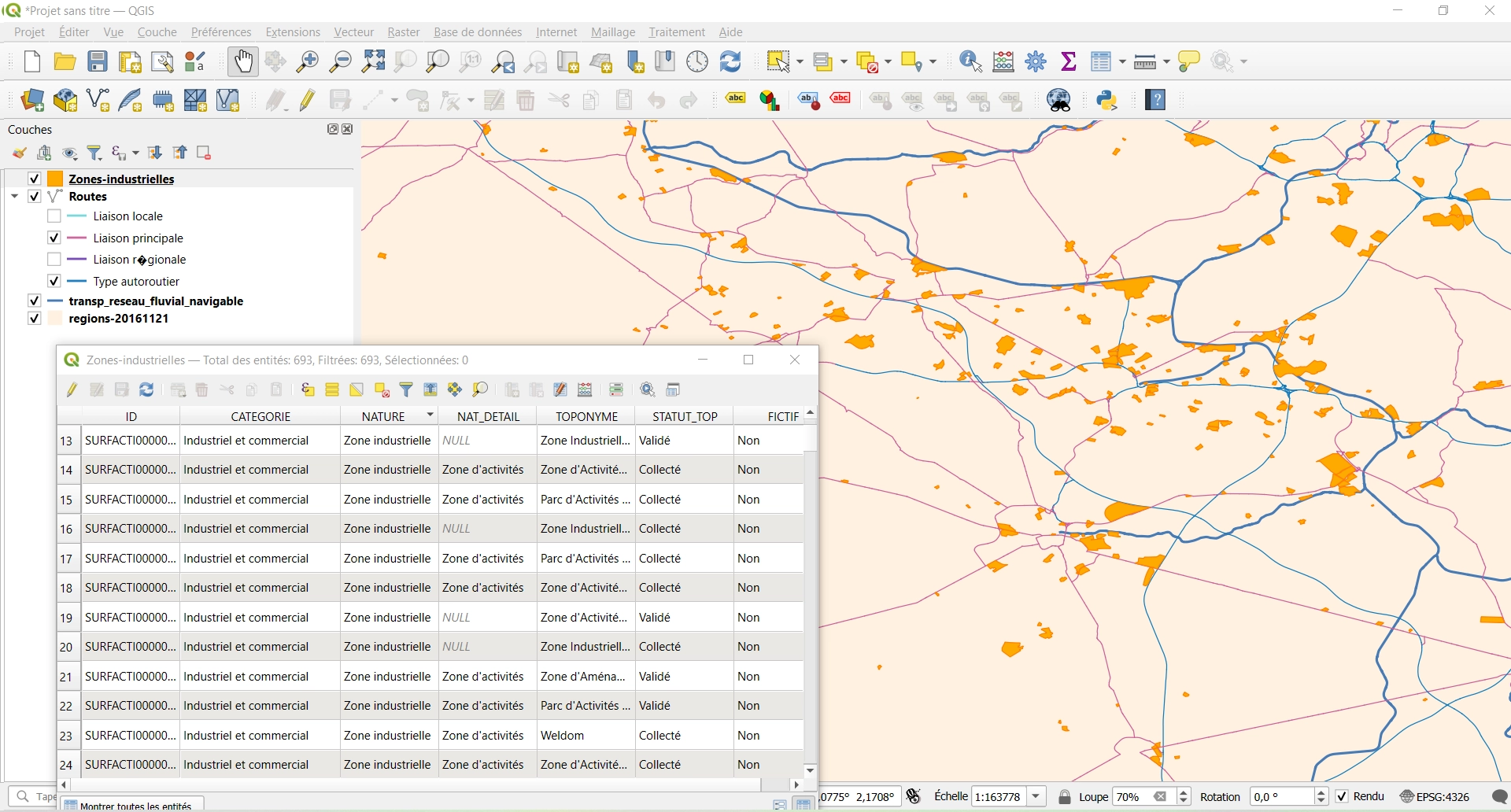Open NATURE column sort arrow
This screenshot has width=1511, height=812.
430,415
